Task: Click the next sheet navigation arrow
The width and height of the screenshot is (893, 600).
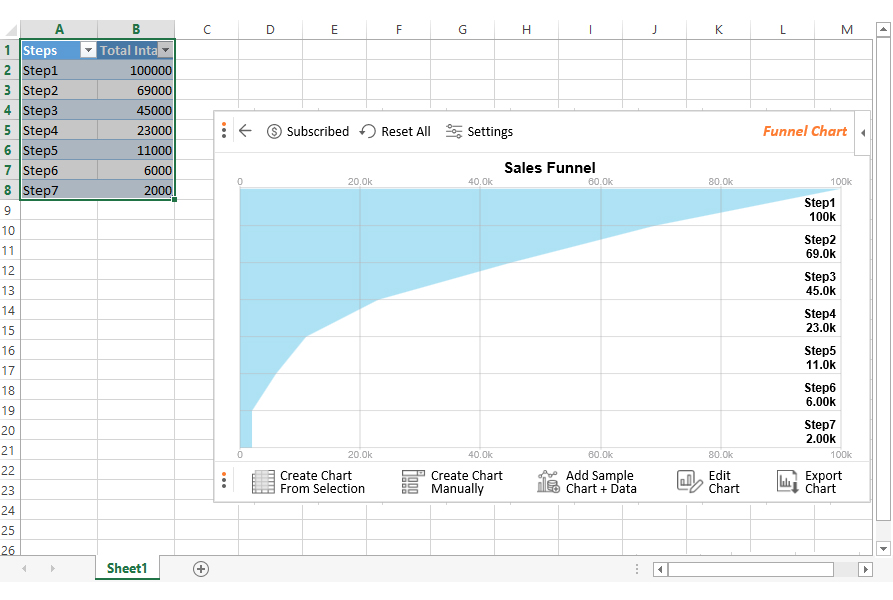Action: pyautogui.click(x=52, y=569)
